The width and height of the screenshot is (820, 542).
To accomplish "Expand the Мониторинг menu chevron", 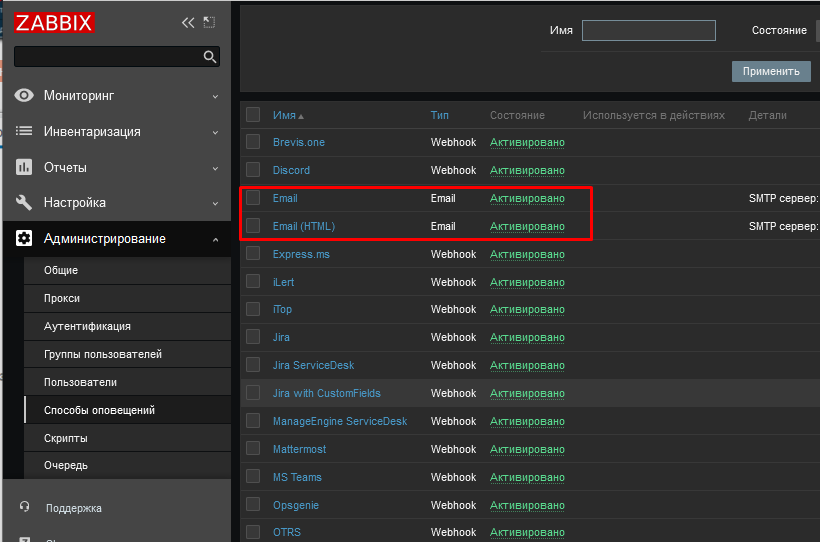I will (215, 97).
